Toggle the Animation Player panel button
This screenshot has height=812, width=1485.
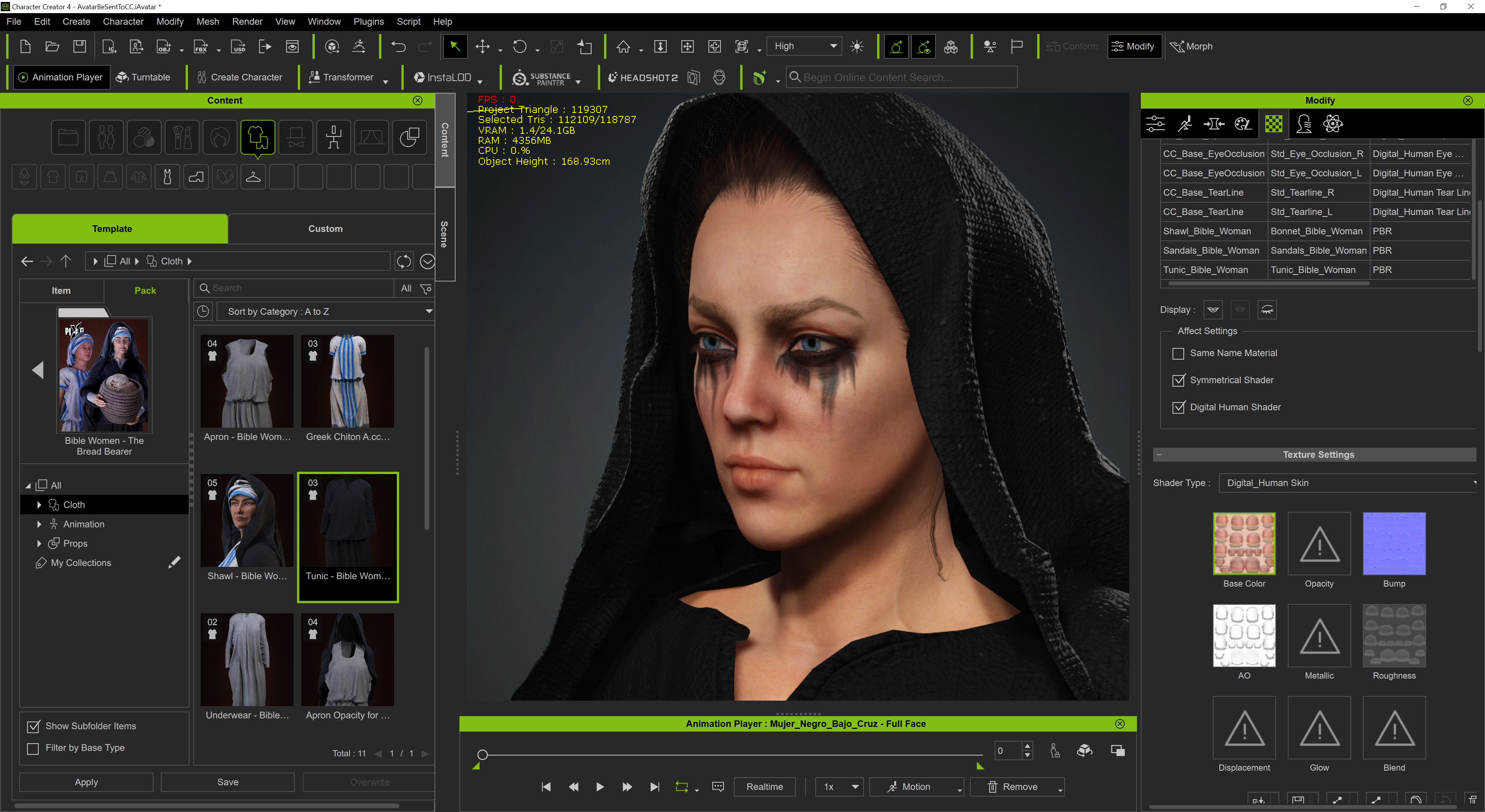pyautogui.click(x=61, y=77)
